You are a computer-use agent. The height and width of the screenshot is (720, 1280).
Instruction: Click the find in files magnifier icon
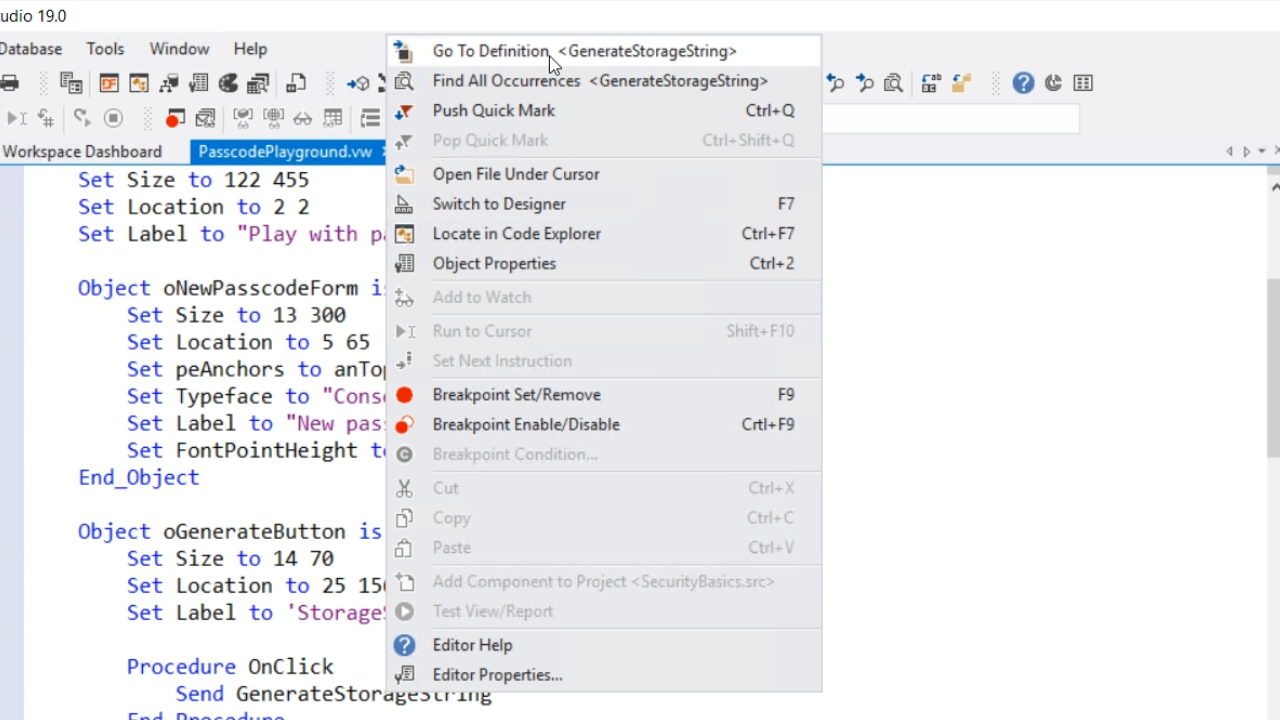pyautogui.click(x=893, y=84)
